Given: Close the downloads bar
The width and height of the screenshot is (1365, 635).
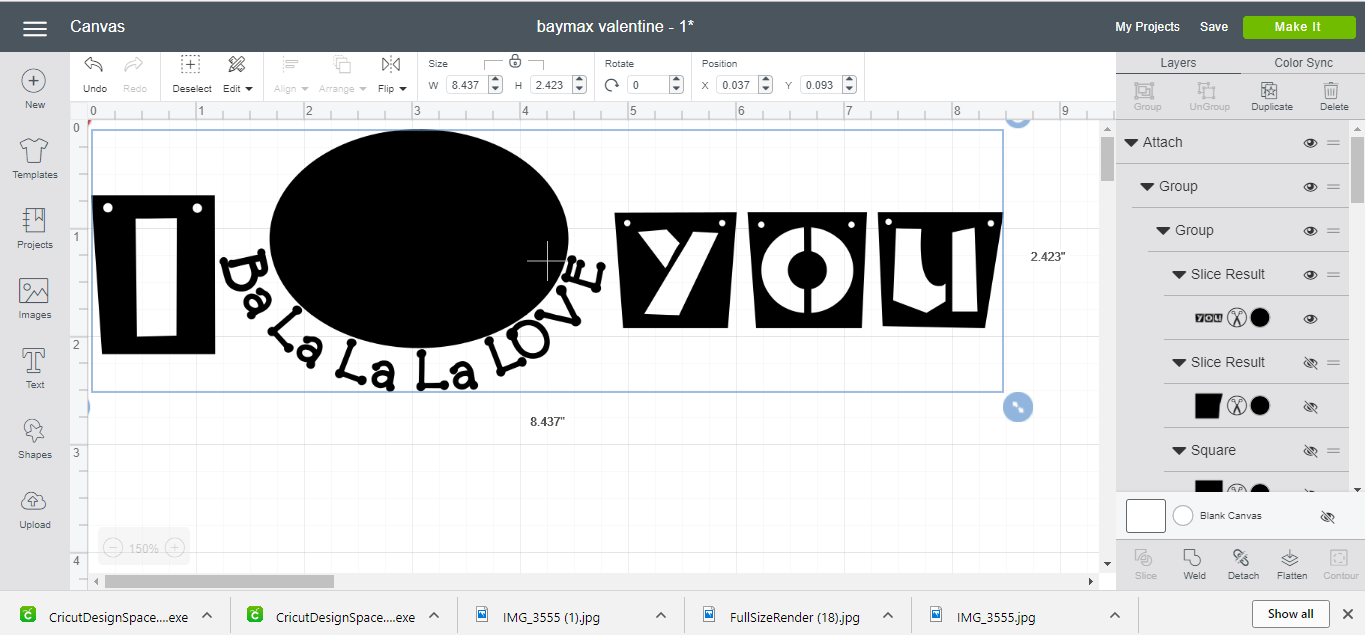Looking at the screenshot, I should [1347, 614].
